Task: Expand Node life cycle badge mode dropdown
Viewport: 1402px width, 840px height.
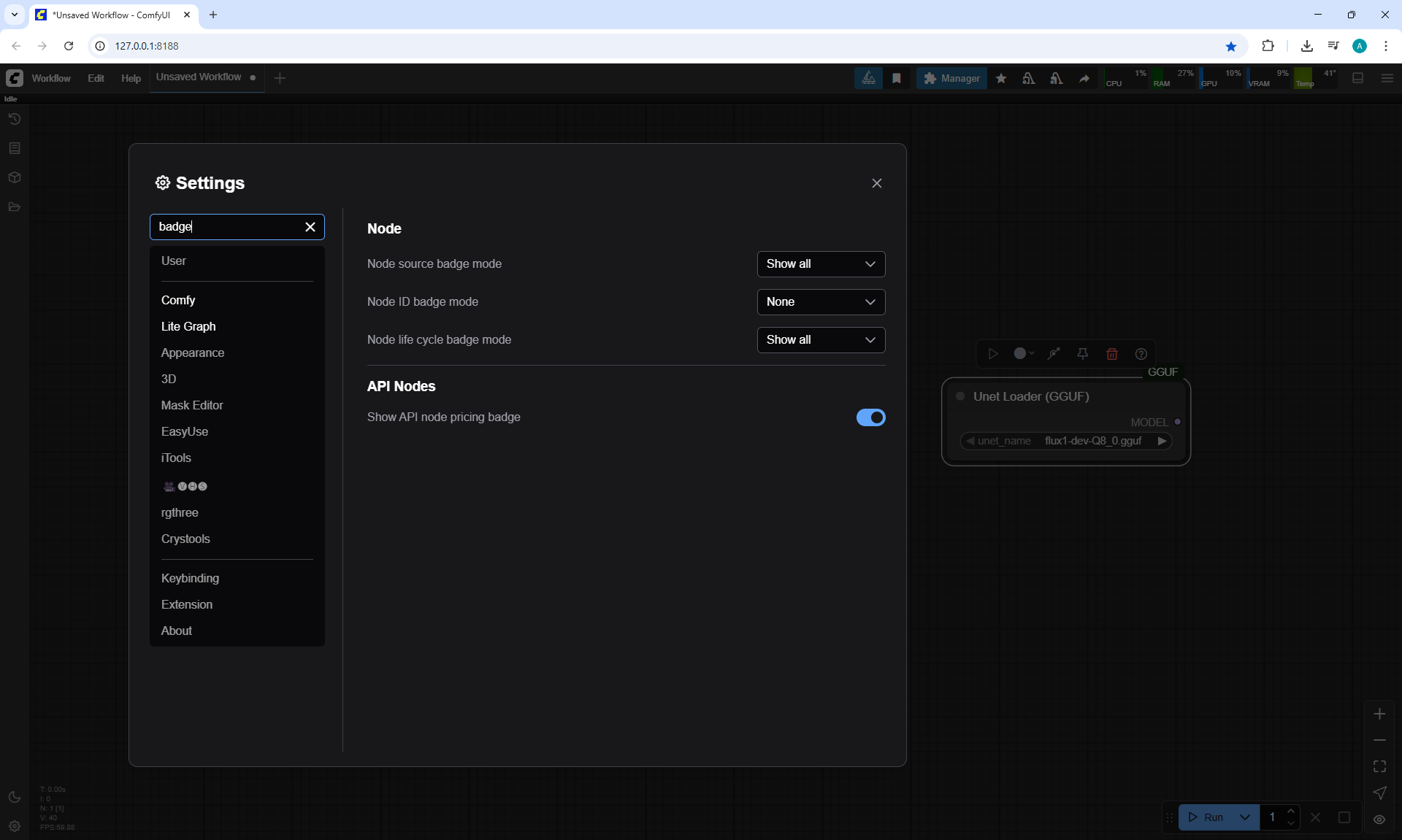Action: tap(821, 340)
